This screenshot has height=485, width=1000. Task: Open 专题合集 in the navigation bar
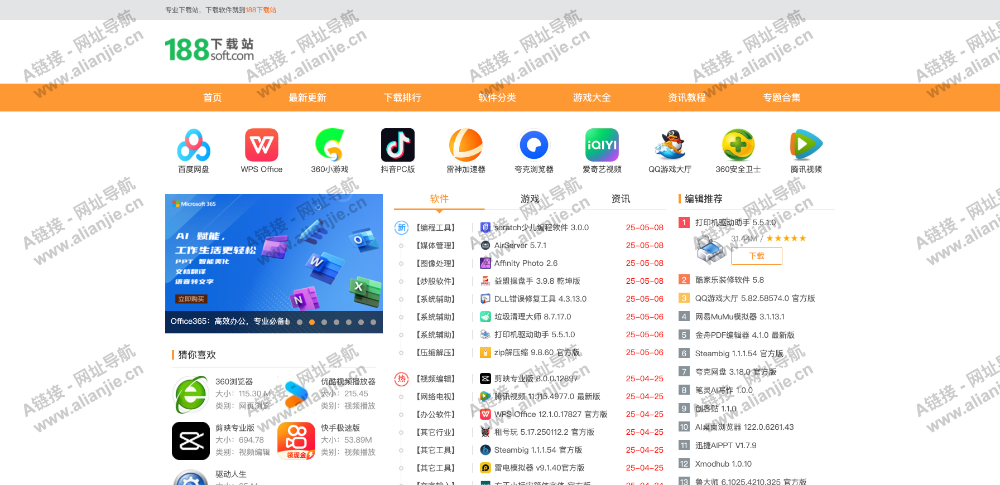tap(782, 98)
